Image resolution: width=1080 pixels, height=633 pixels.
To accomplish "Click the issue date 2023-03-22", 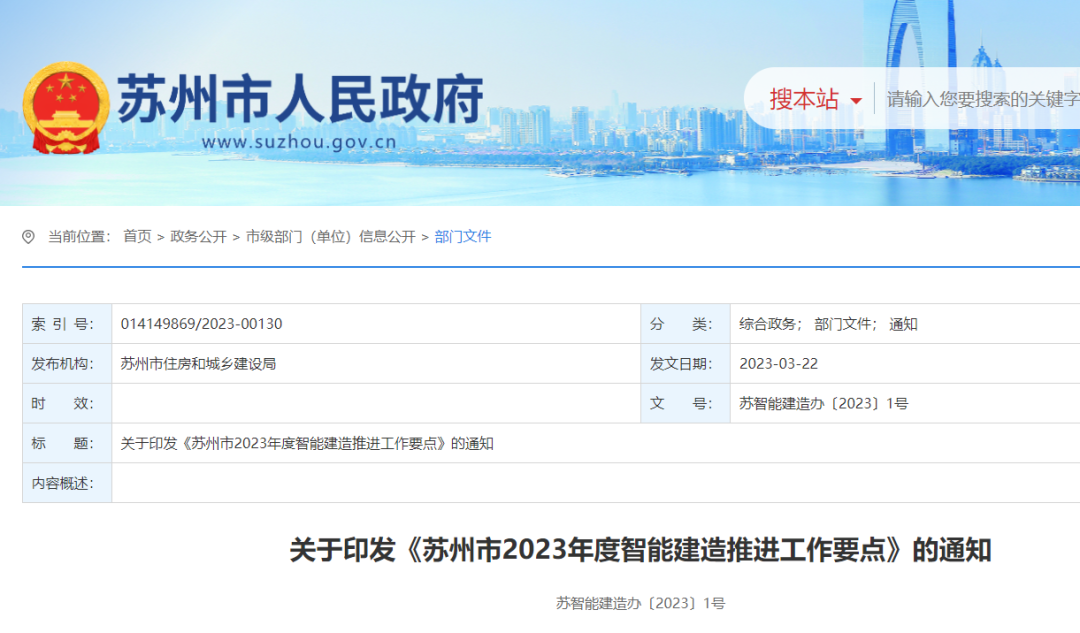I will (x=778, y=364).
